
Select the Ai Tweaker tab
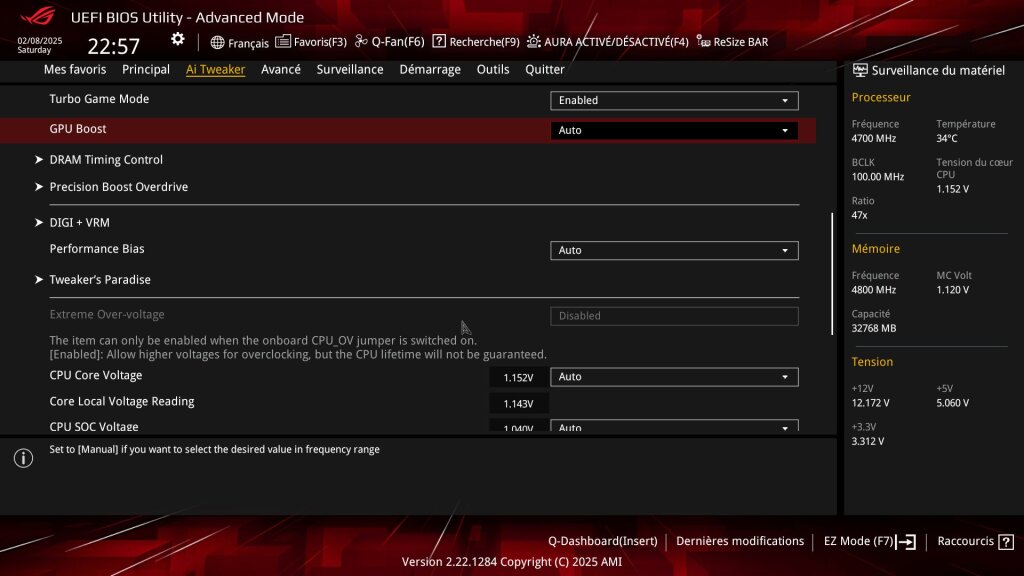pos(216,69)
